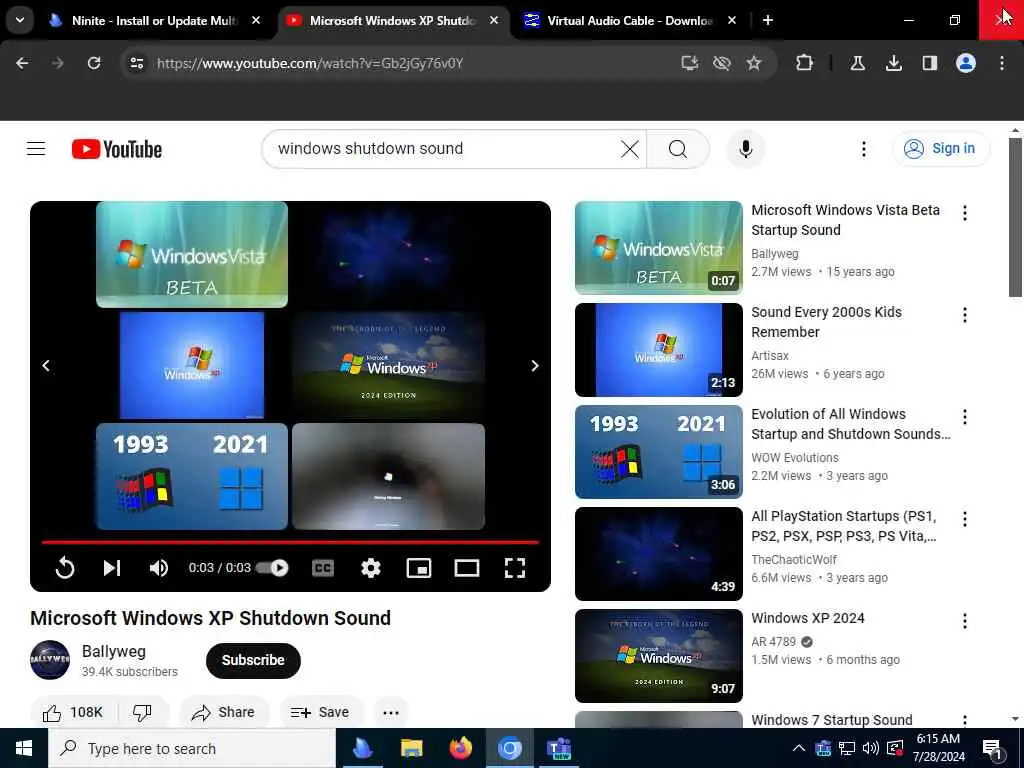Select the Microsoft Windows XP Shutdown tab

click(x=392, y=20)
